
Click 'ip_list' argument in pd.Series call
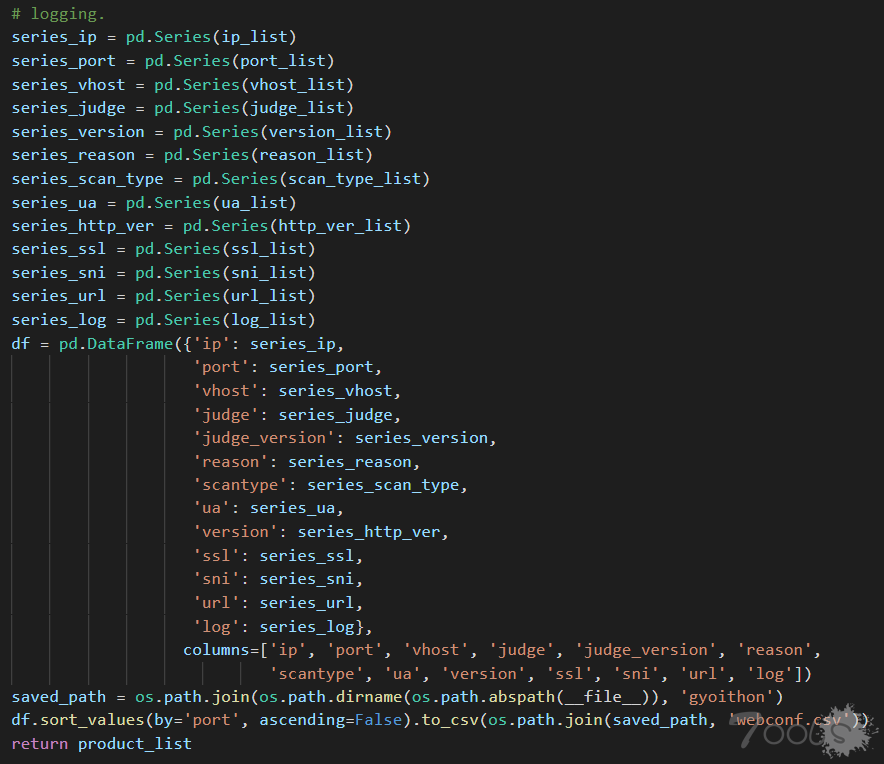pyautogui.click(x=254, y=37)
